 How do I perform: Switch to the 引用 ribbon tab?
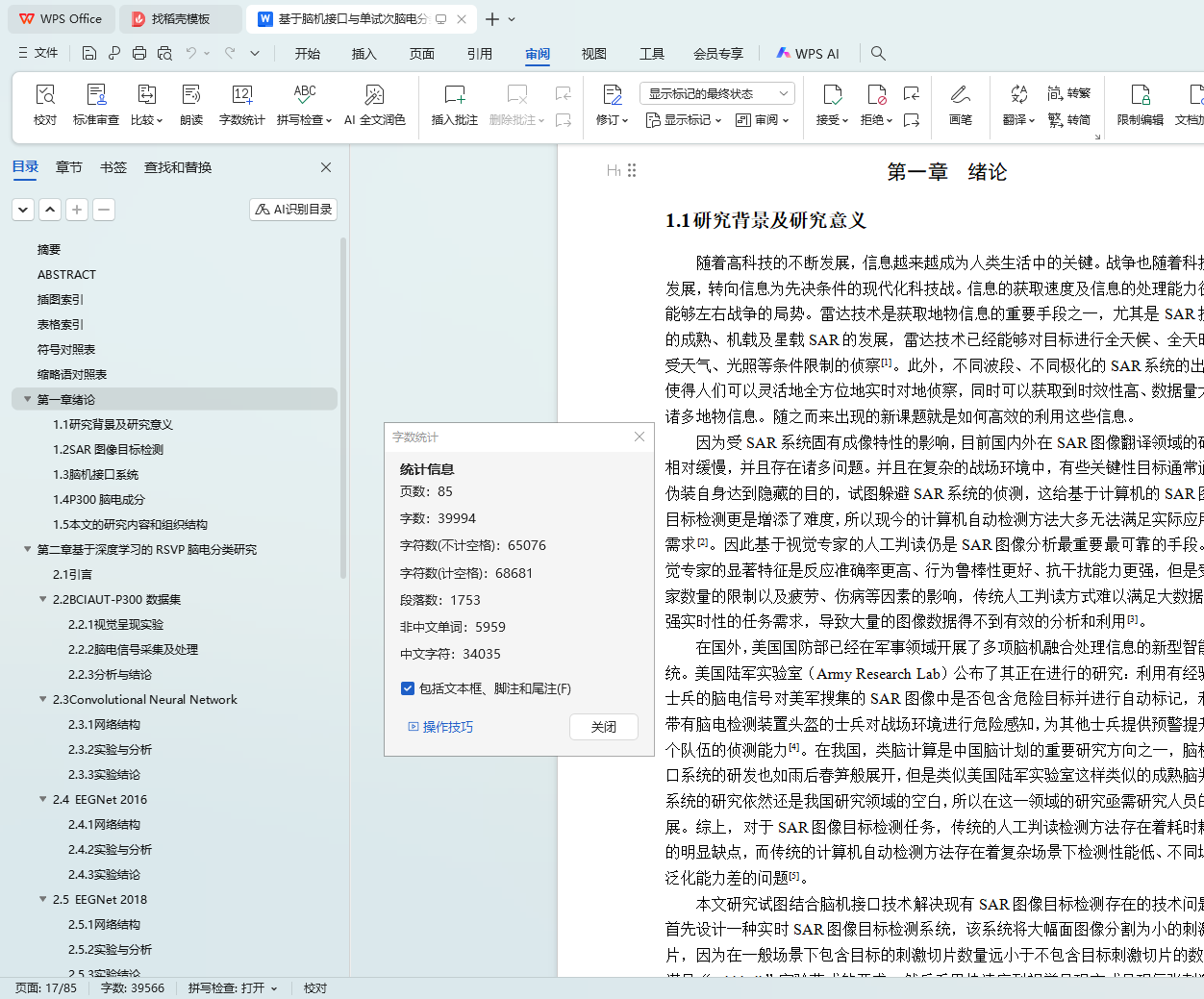point(480,54)
